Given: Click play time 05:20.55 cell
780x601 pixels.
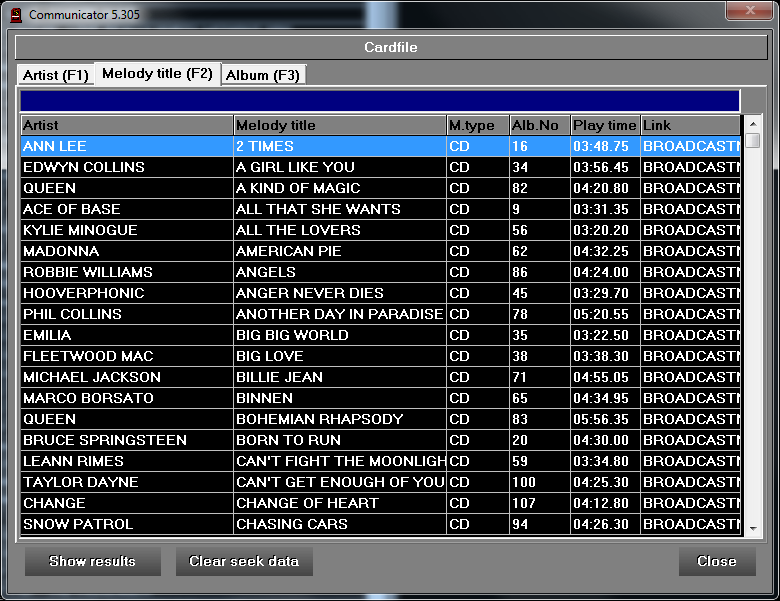Looking at the screenshot, I should pyautogui.click(x=605, y=314).
